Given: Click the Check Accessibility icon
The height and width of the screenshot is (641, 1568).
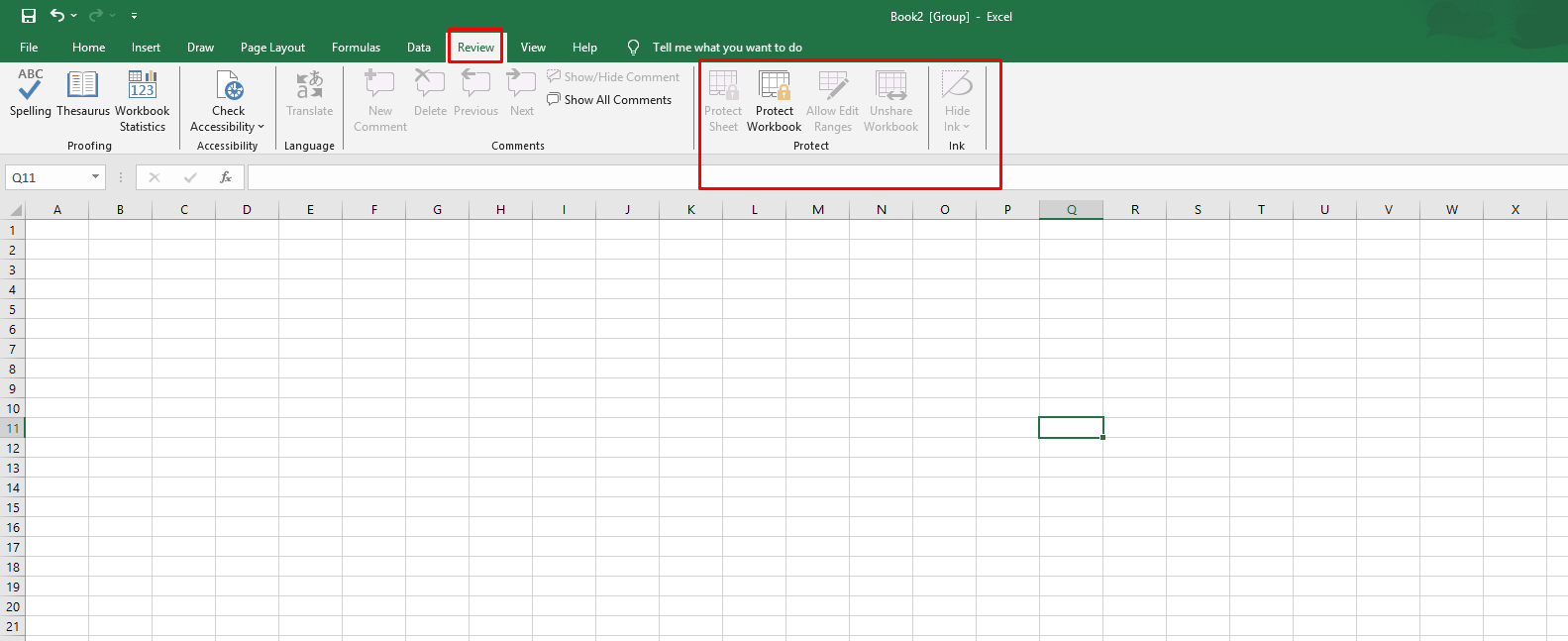Looking at the screenshot, I should 229,86.
